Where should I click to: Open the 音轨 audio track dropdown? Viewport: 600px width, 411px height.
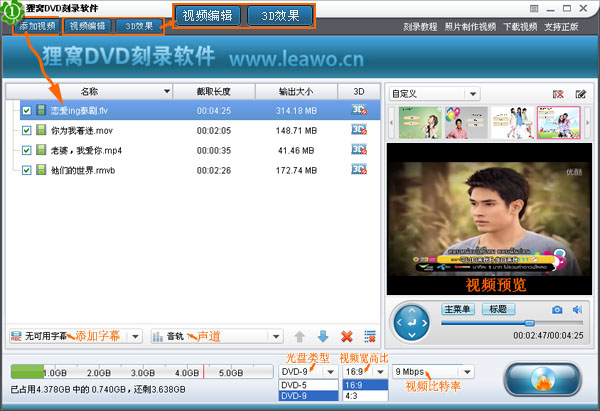click(217, 336)
